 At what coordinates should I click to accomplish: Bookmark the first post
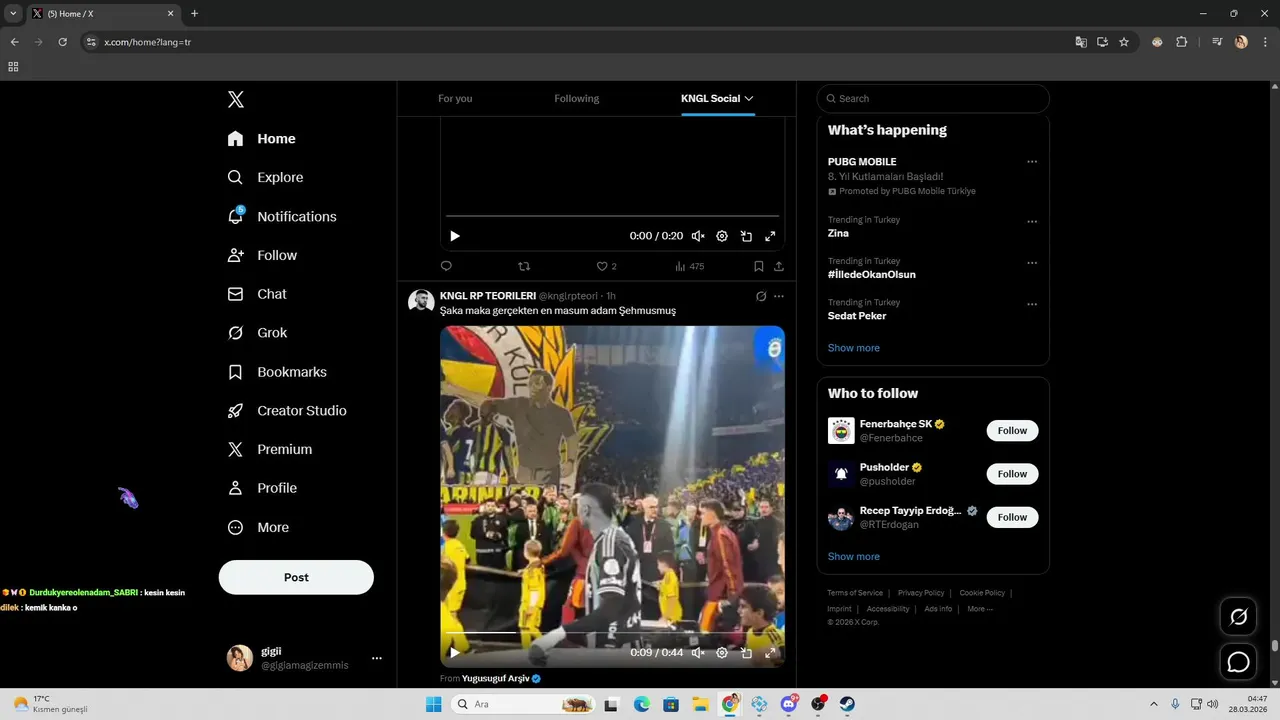click(758, 266)
